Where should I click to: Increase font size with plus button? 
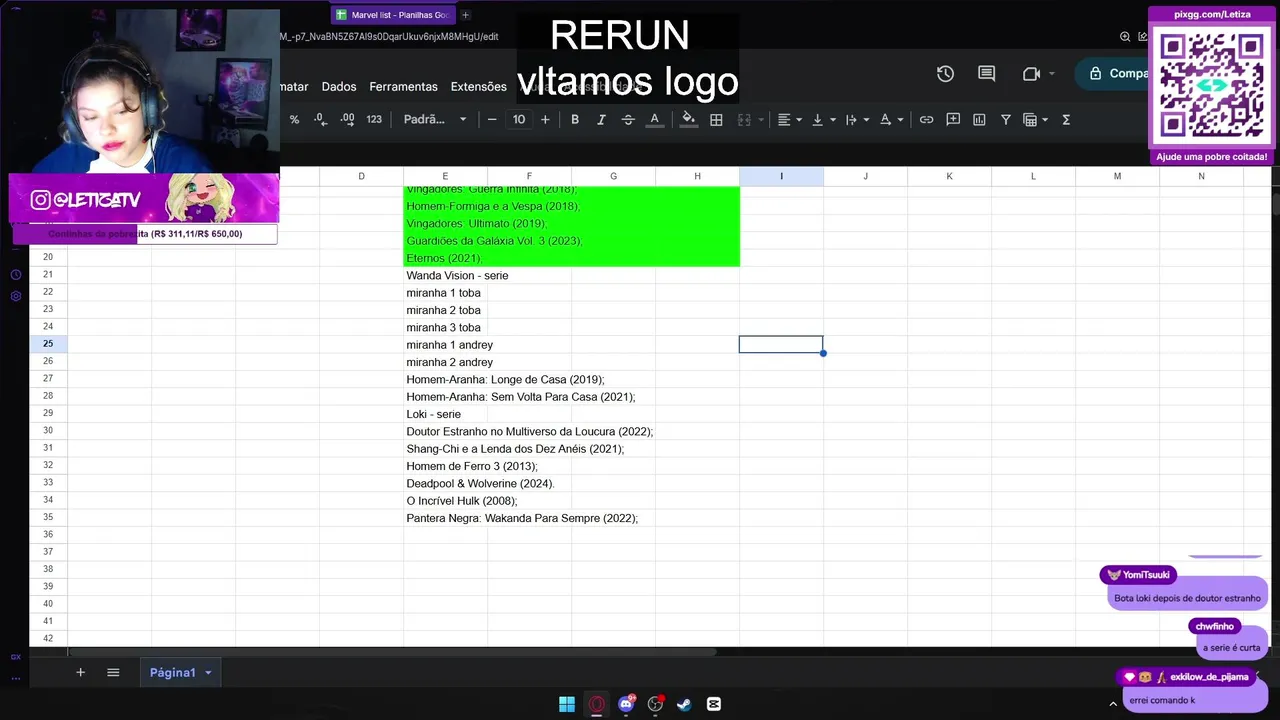pos(545,119)
